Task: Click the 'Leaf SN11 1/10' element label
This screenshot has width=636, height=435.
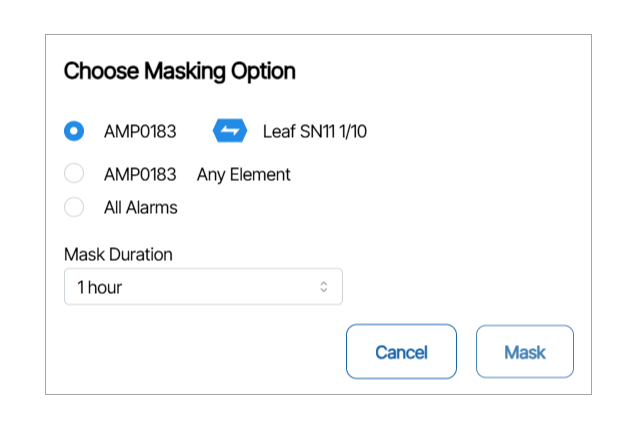Action: point(314,131)
